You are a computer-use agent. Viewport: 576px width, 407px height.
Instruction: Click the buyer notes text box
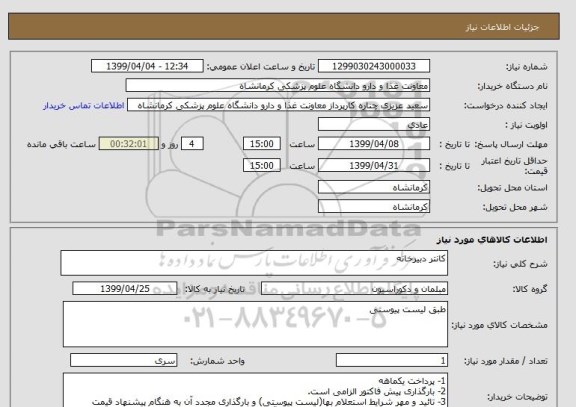click(x=255, y=390)
